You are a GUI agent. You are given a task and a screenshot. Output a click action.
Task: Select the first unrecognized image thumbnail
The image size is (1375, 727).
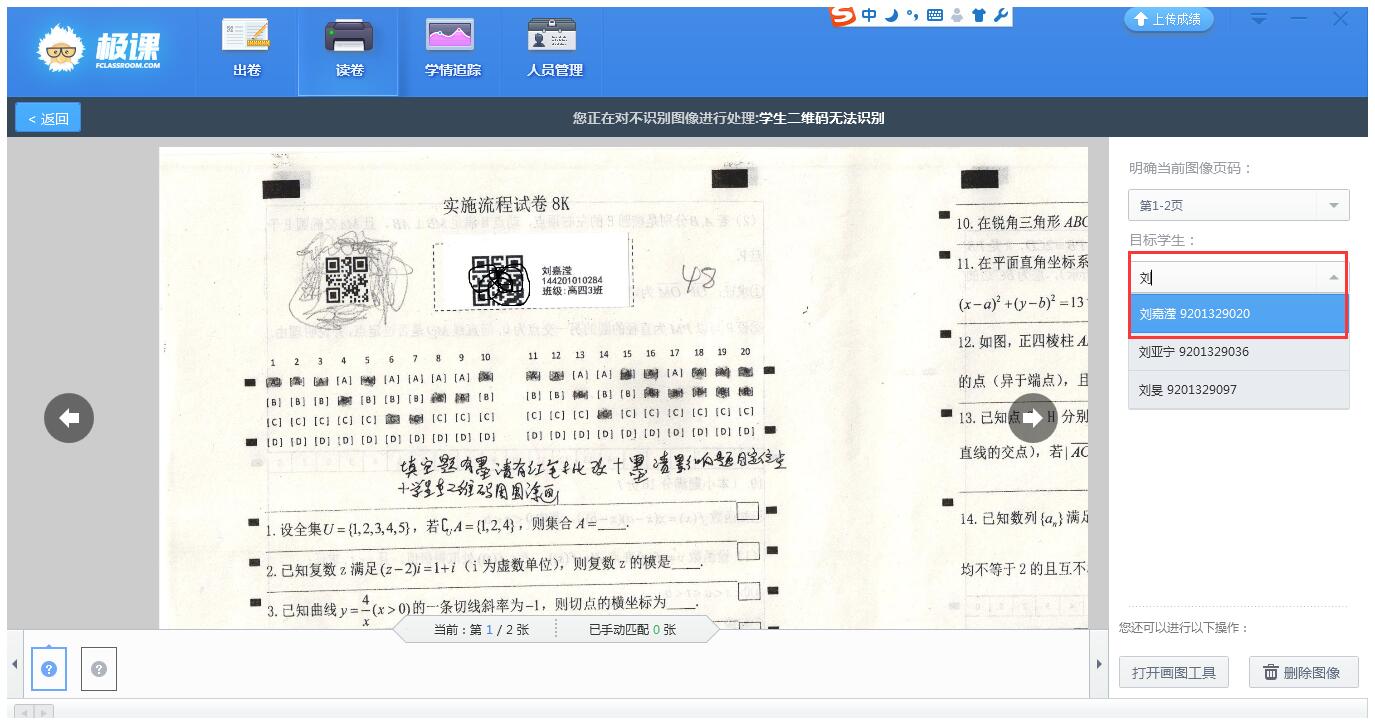coord(49,669)
